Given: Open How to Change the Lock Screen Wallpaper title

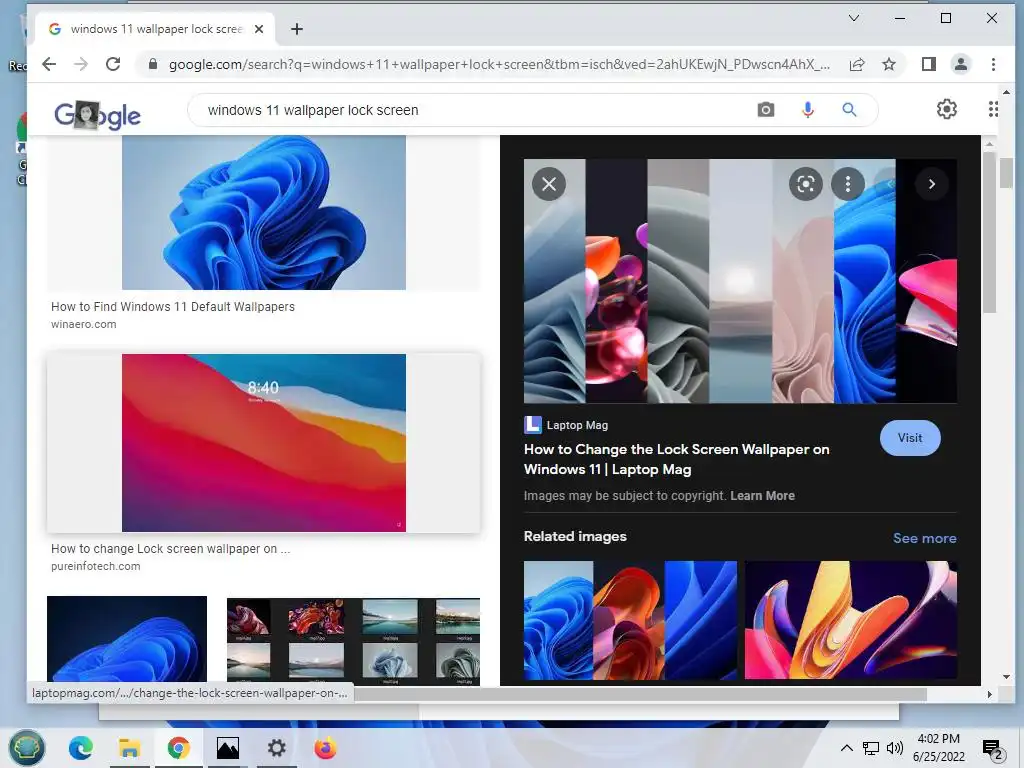Looking at the screenshot, I should pyautogui.click(x=677, y=459).
